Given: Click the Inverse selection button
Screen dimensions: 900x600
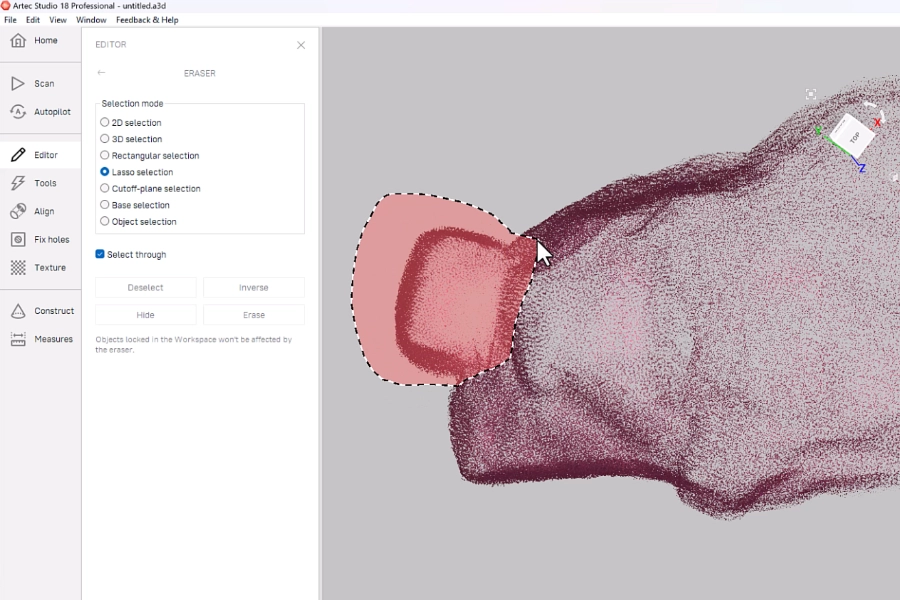Looking at the screenshot, I should 253,288.
